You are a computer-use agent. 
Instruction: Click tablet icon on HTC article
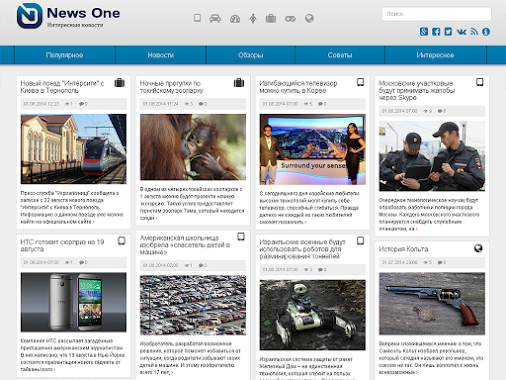point(122,241)
